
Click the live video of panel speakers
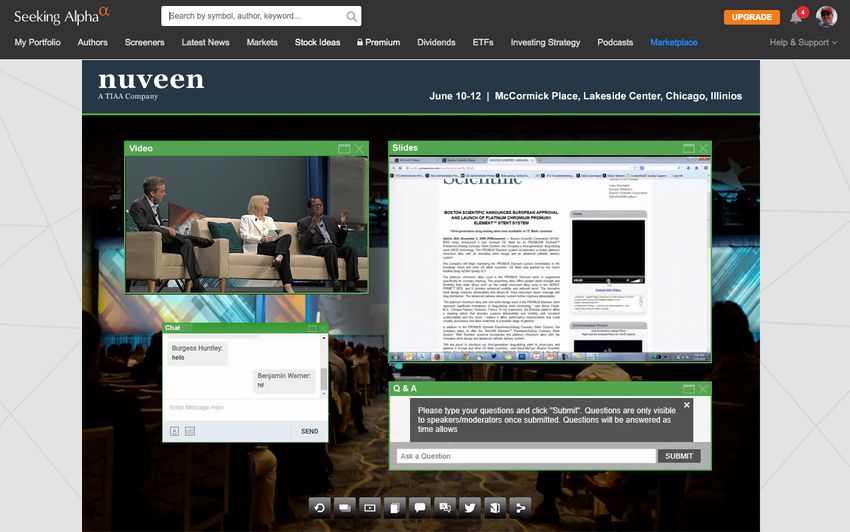(x=247, y=225)
